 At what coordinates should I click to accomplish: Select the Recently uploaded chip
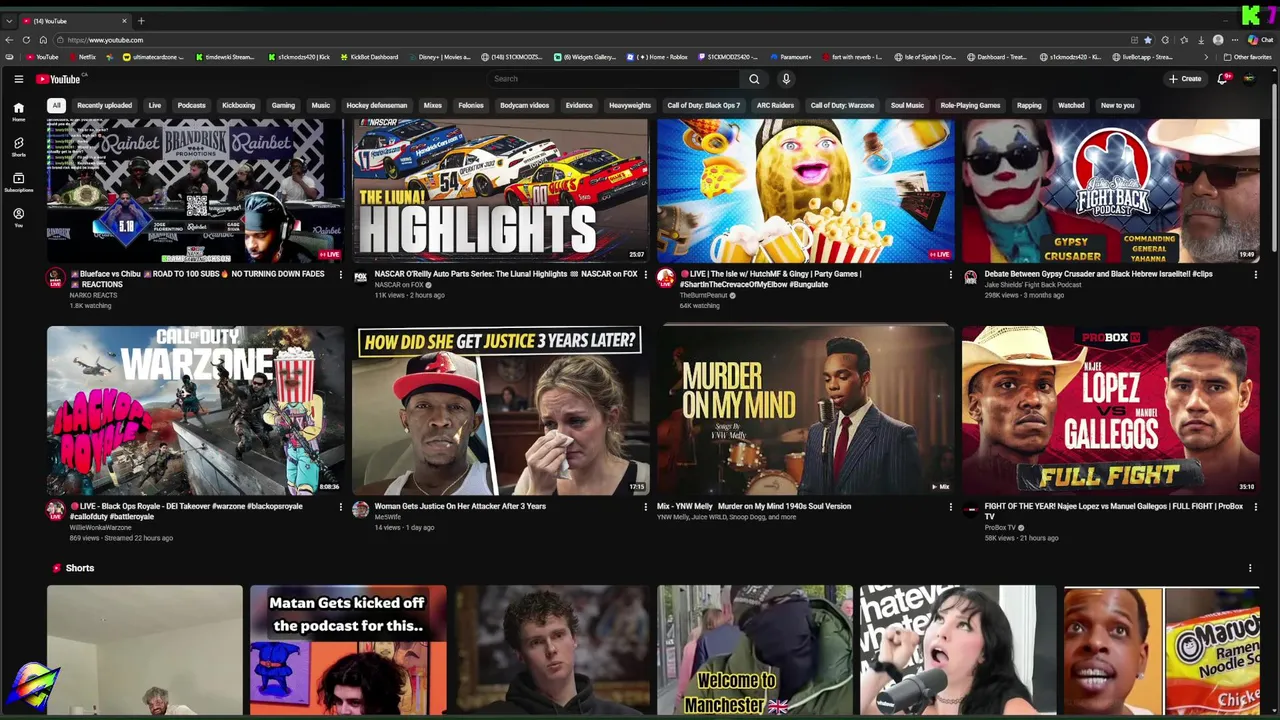(x=104, y=105)
